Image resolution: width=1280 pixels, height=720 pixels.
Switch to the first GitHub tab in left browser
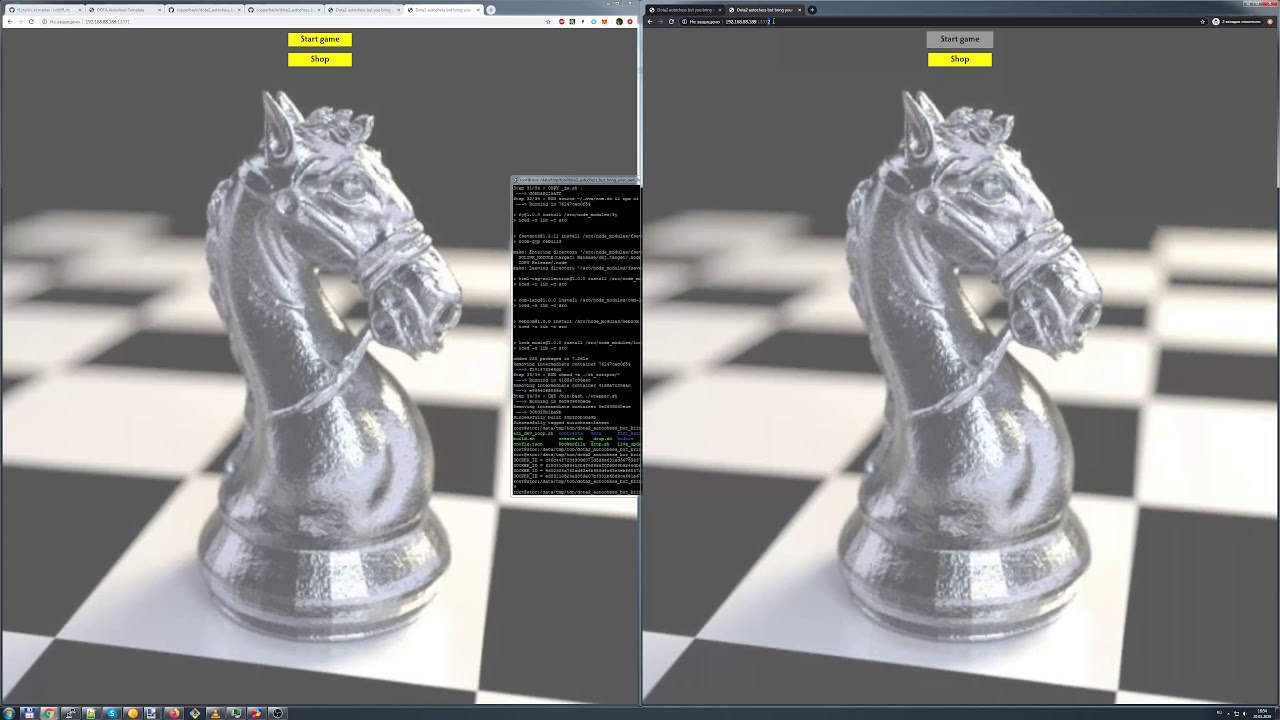(x=44, y=9)
